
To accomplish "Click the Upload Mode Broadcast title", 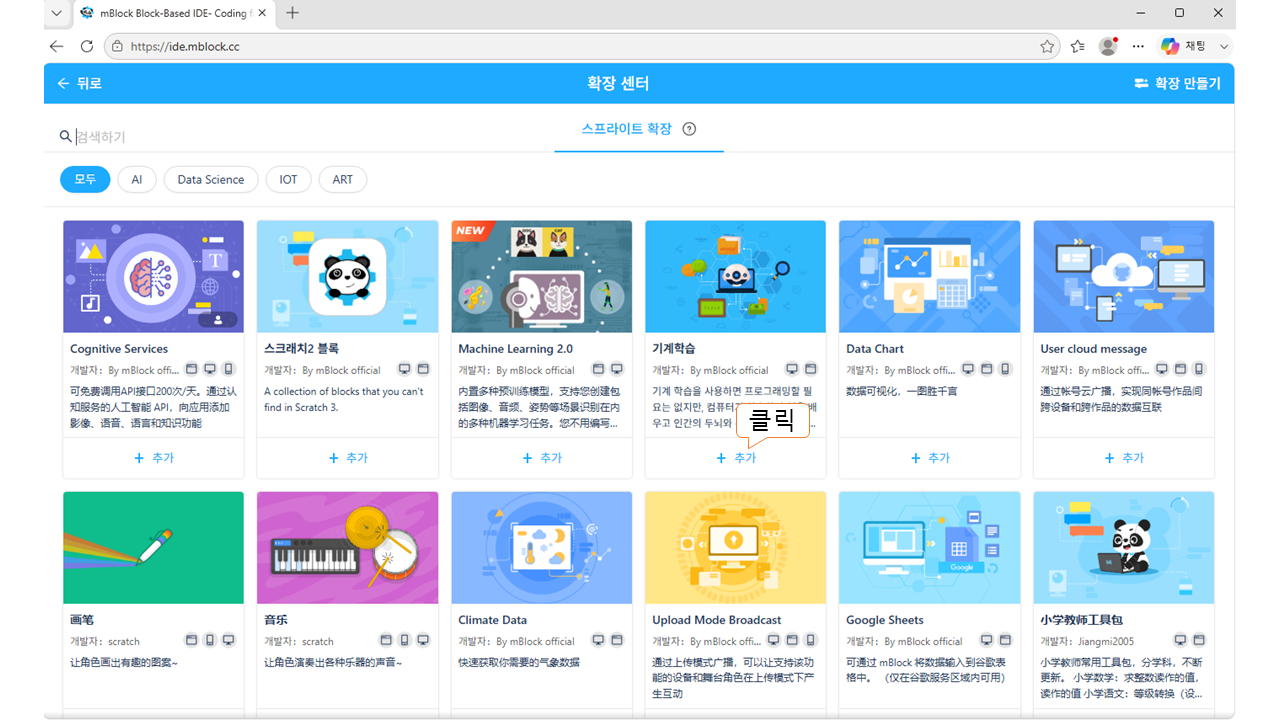I will [x=717, y=620].
